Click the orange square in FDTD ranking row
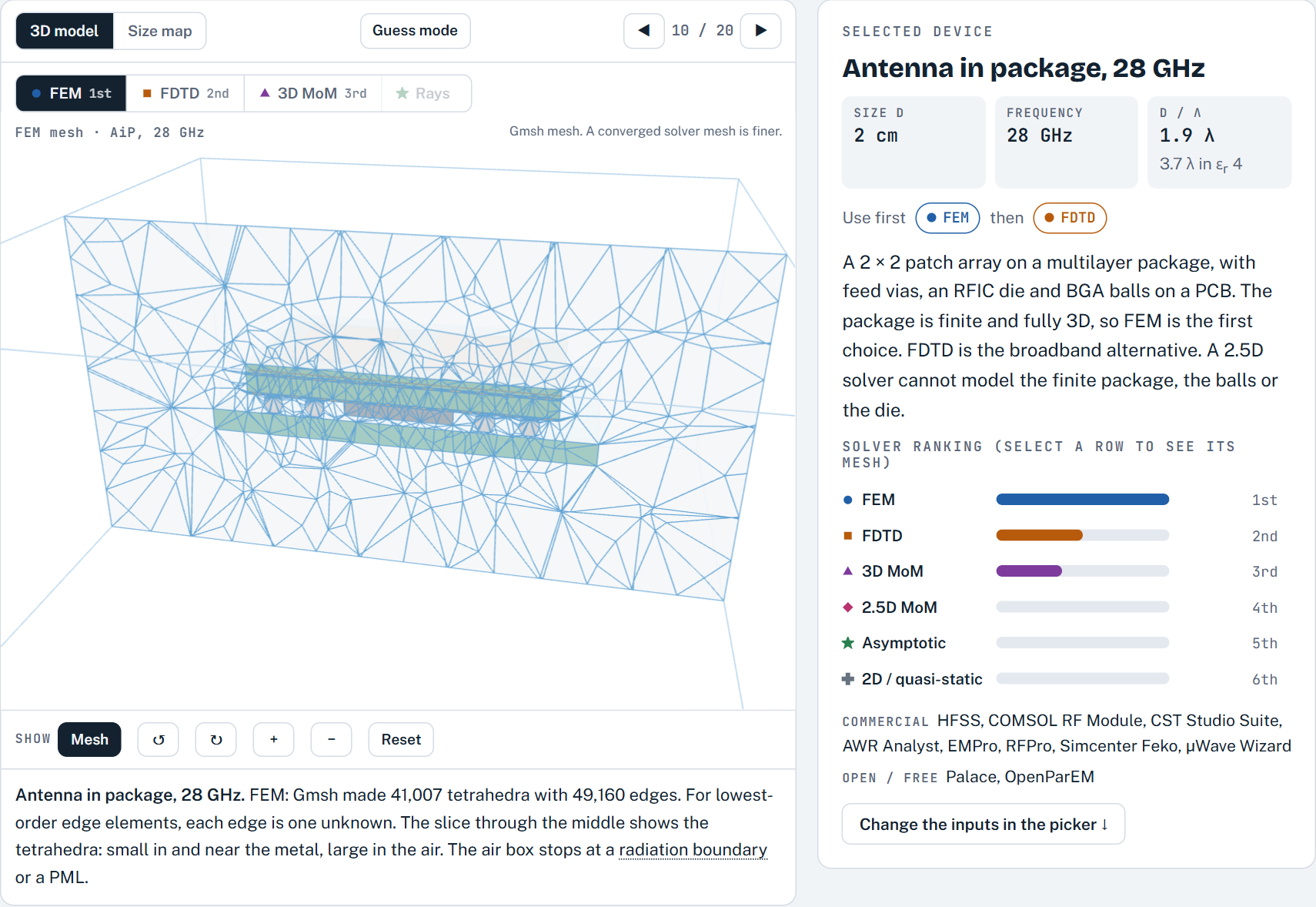The image size is (1316, 907). coord(848,536)
